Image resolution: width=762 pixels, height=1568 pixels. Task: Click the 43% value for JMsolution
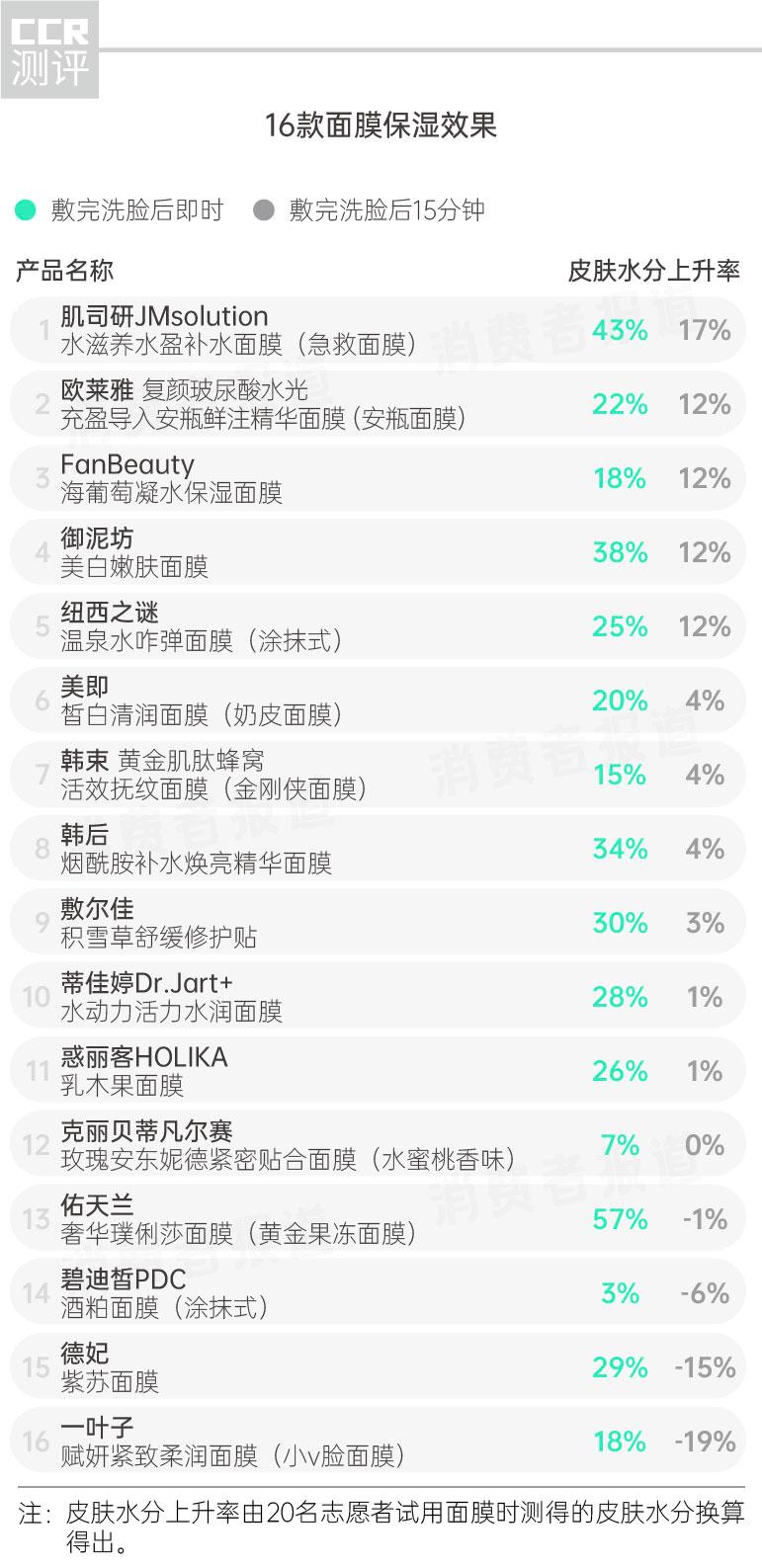[x=620, y=330]
